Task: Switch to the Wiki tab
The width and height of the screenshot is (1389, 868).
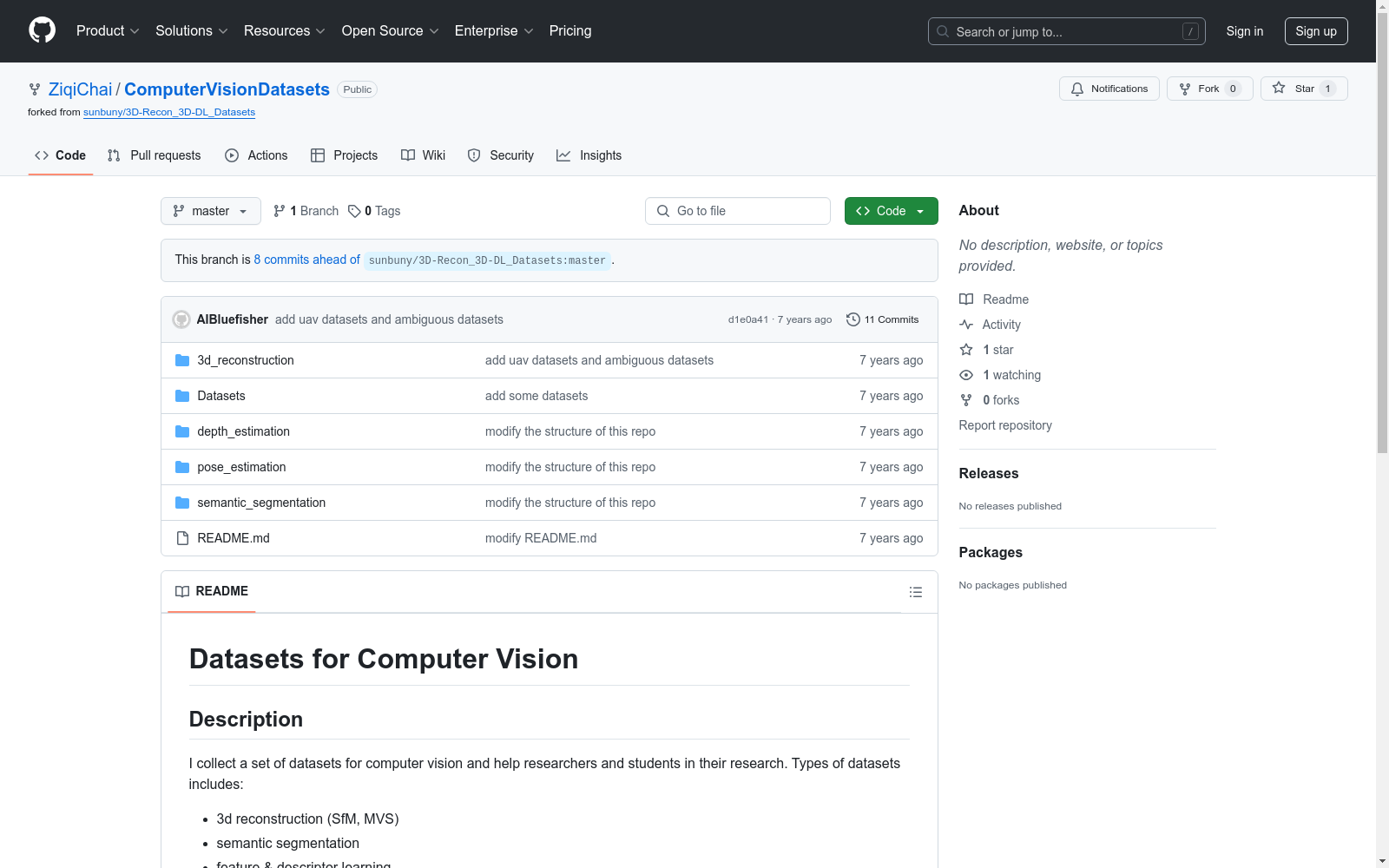Action: click(x=424, y=155)
